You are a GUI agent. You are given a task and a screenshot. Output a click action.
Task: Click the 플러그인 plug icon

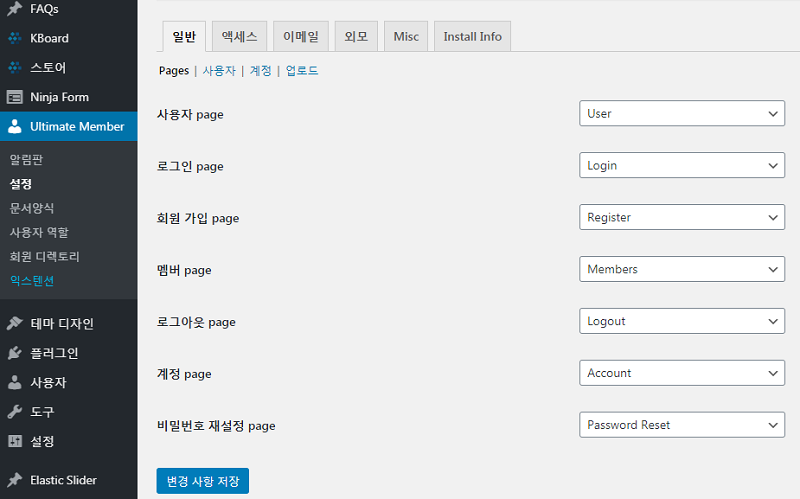[x=15, y=353]
